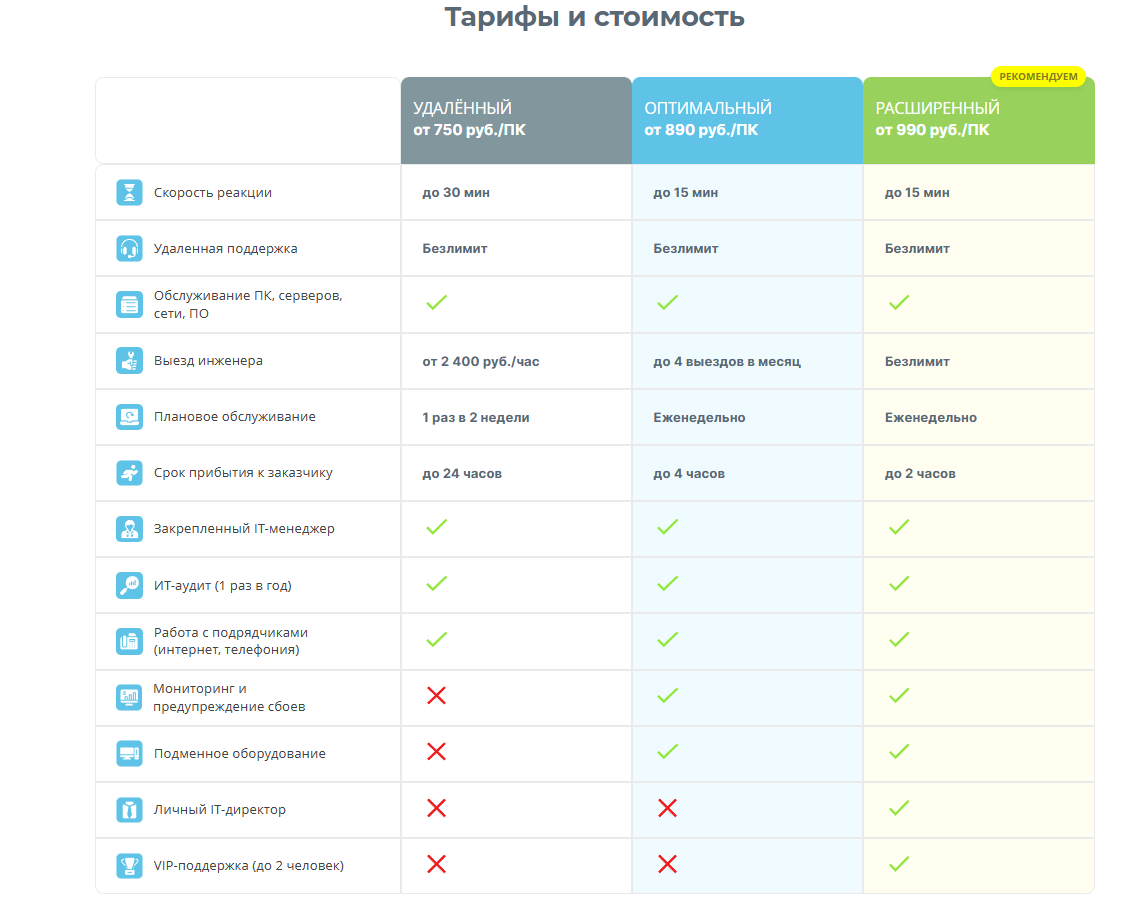Click the red cross for Личный IT-директор in Оптимальный
Viewport: 1139px width, 897px height.
[667, 807]
